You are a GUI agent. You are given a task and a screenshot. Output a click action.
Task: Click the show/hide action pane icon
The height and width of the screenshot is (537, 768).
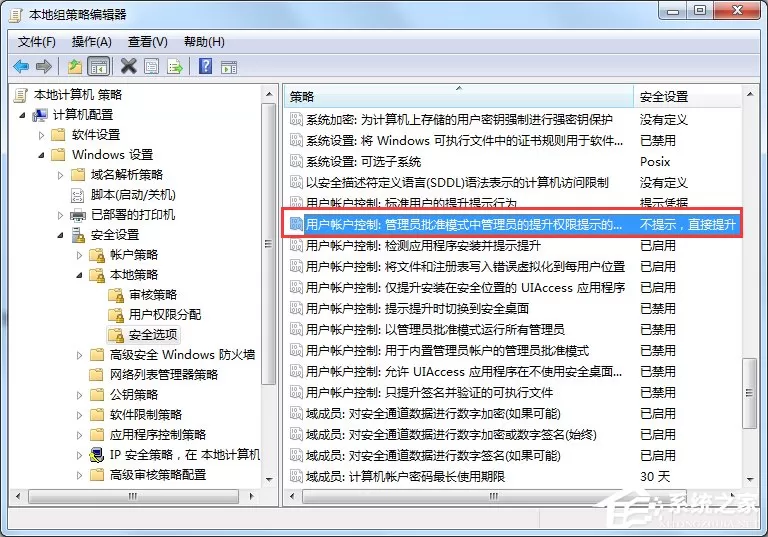[229, 67]
